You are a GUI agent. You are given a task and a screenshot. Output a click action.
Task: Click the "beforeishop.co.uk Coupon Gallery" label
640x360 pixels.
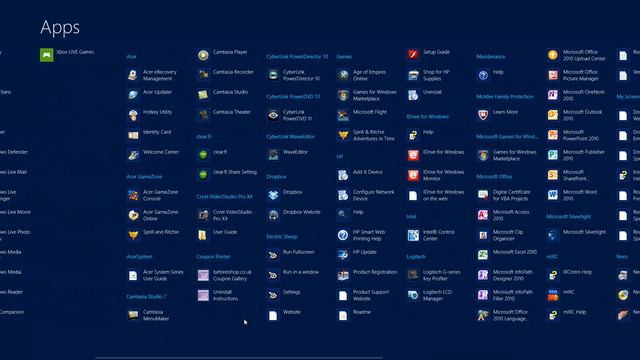[x=232, y=275]
